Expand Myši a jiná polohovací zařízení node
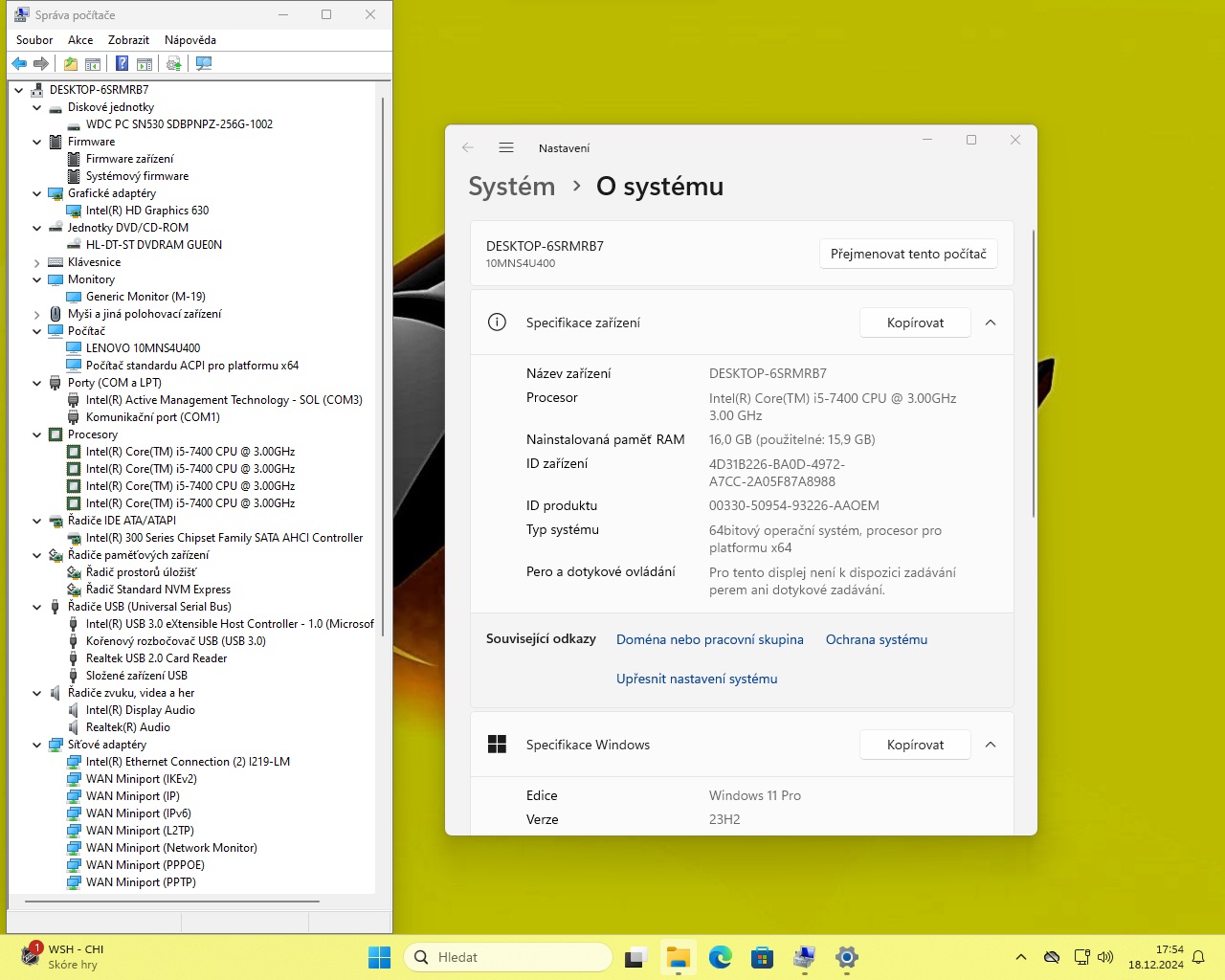 click(x=37, y=314)
